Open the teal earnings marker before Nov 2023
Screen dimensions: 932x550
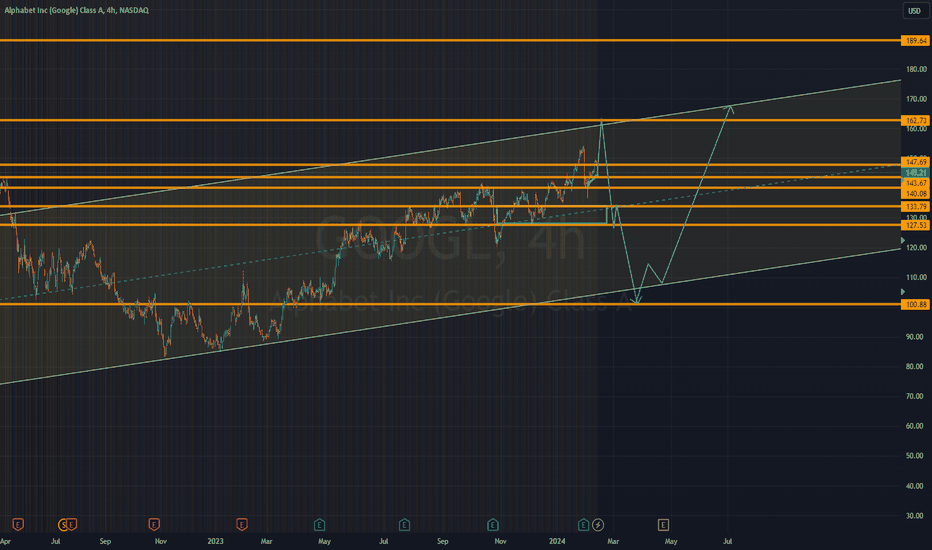(x=493, y=524)
